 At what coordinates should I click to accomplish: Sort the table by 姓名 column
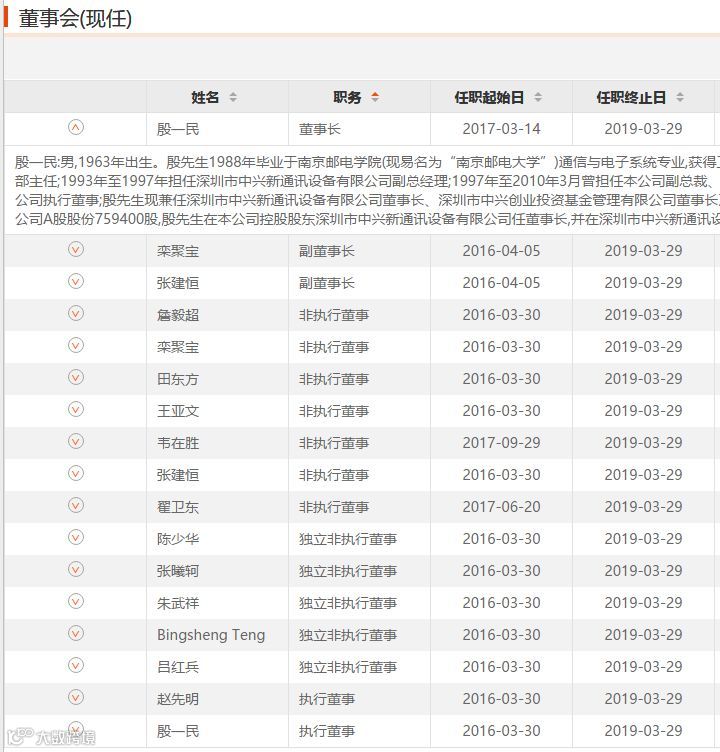pyautogui.click(x=233, y=97)
